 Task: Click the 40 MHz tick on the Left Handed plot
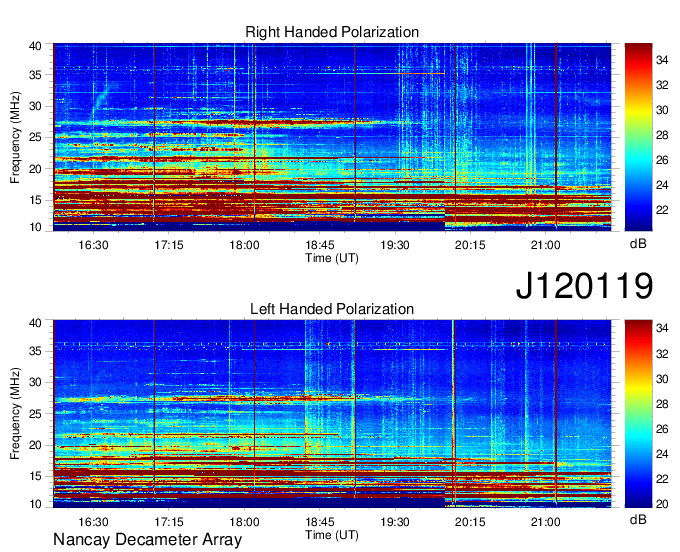point(35,323)
